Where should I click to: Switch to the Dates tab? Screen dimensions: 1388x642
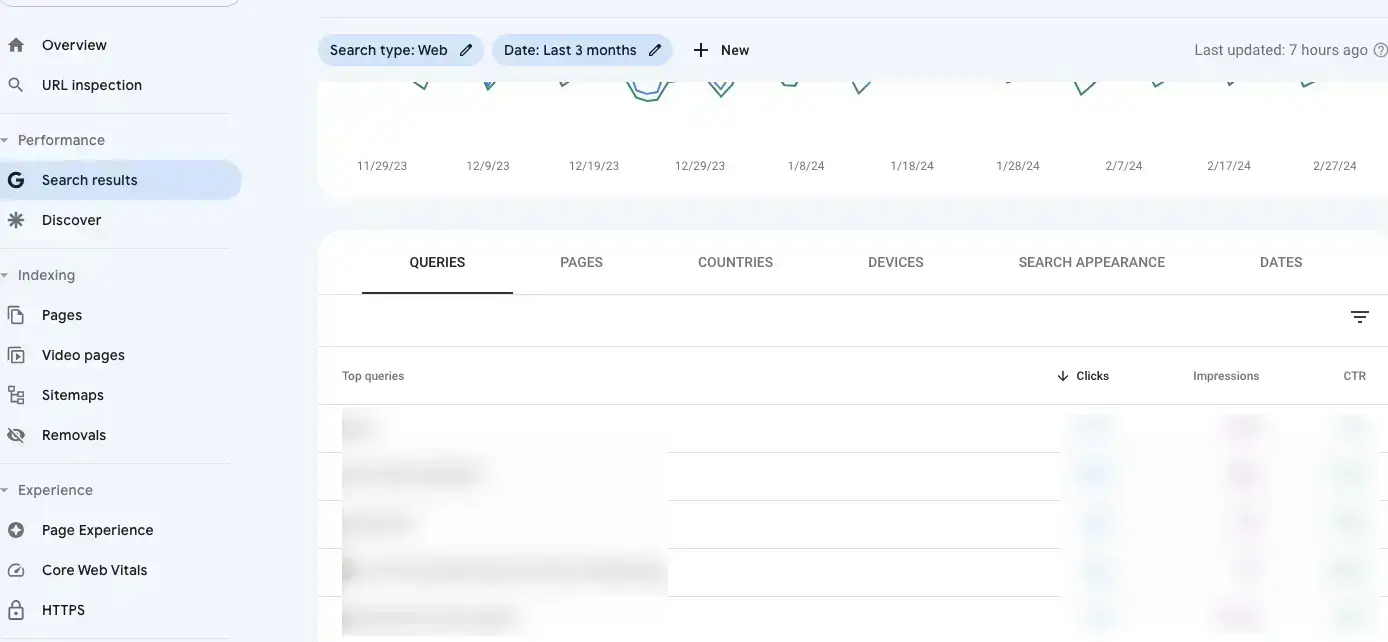(1281, 262)
